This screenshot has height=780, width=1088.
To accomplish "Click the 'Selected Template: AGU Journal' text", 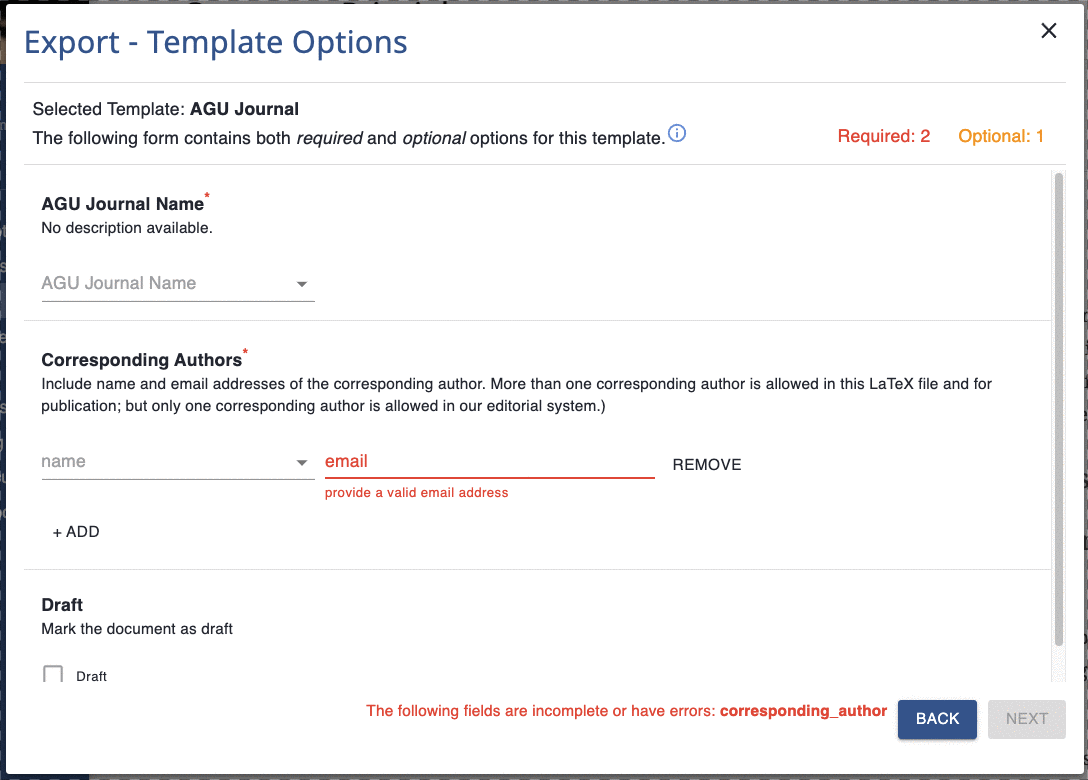I will (166, 109).
